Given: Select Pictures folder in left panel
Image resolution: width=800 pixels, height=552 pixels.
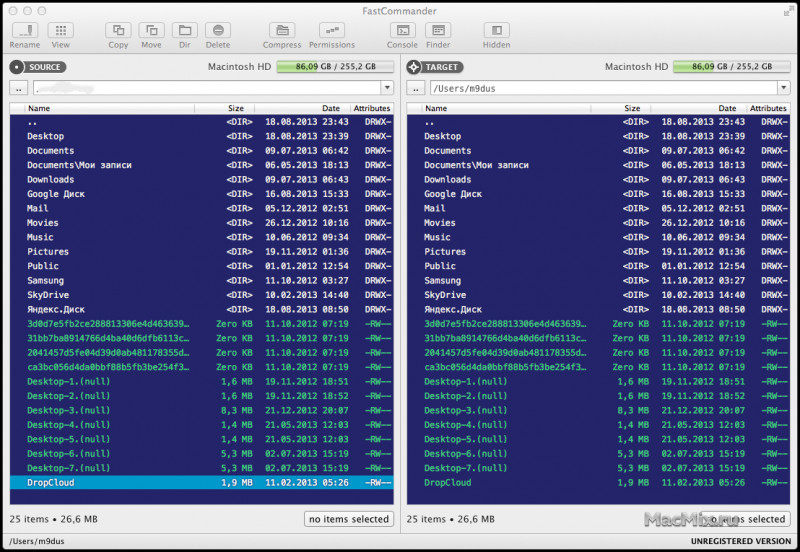Looking at the screenshot, I should (202, 252).
